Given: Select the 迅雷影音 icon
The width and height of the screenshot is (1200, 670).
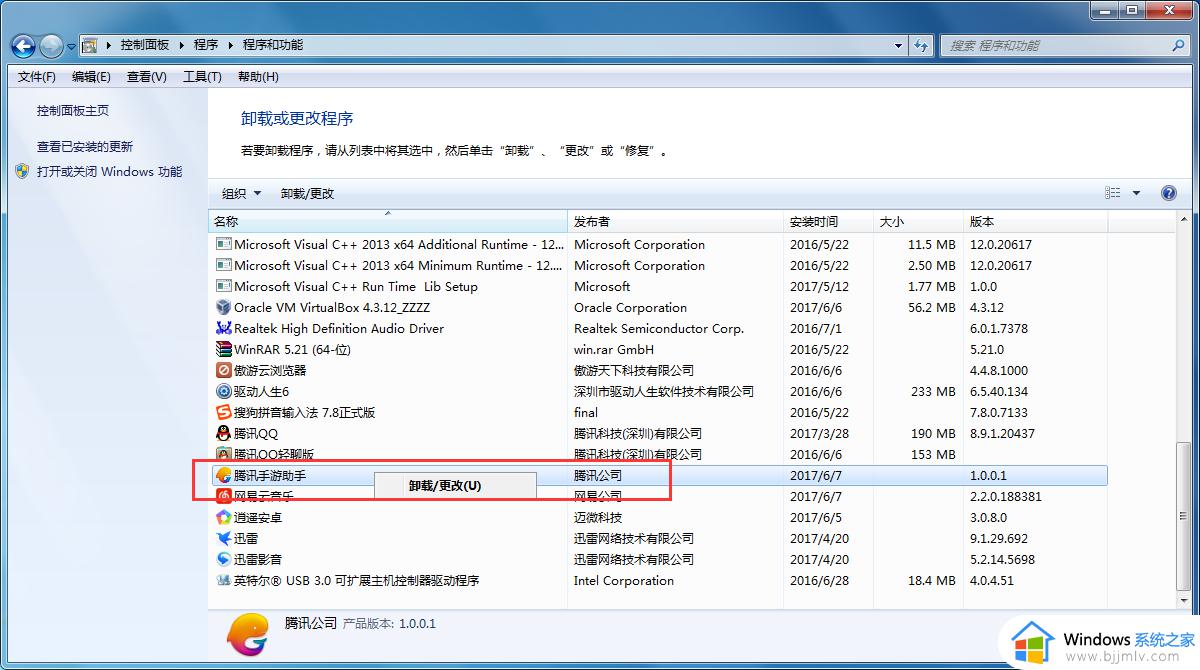Looking at the screenshot, I should pyautogui.click(x=224, y=560).
